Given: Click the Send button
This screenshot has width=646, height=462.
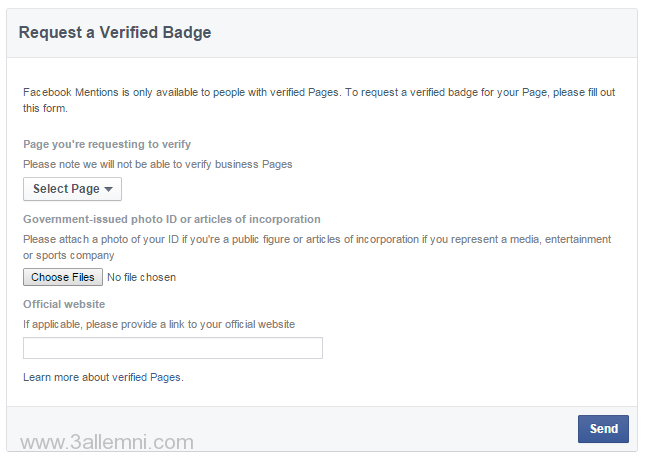Looking at the screenshot, I should (x=603, y=429).
